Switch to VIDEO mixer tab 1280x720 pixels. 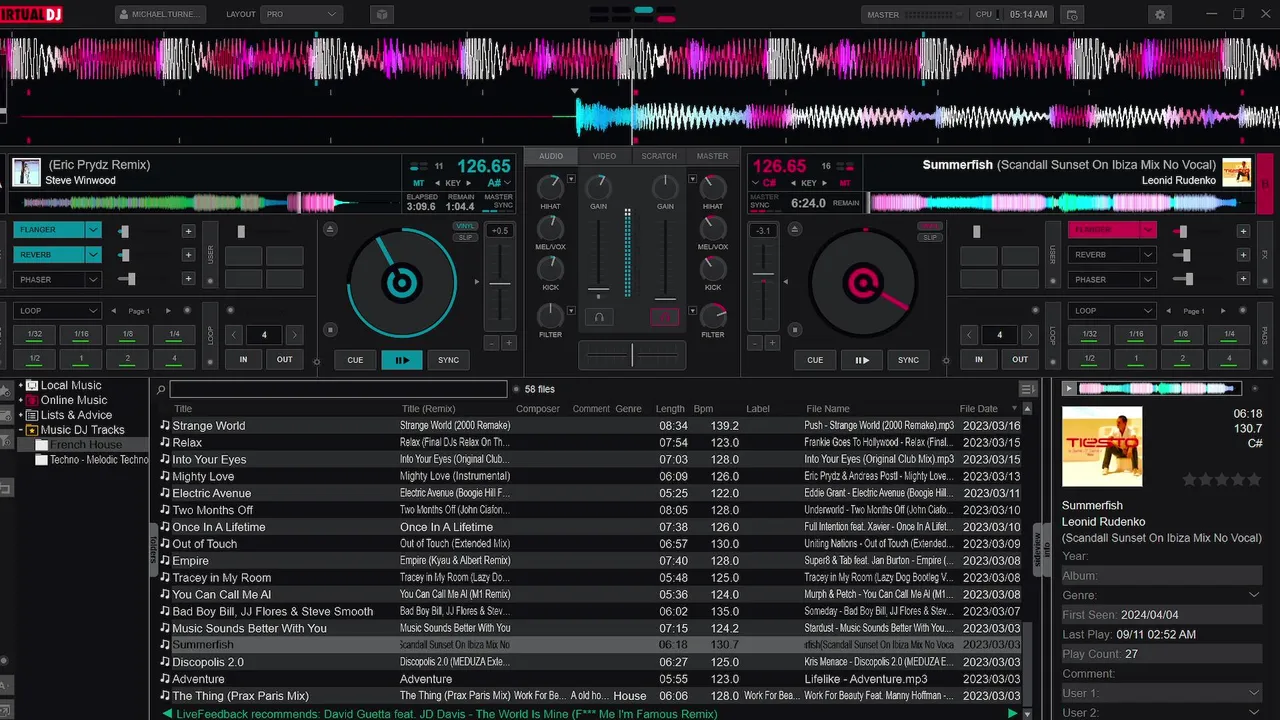pyautogui.click(x=604, y=156)
